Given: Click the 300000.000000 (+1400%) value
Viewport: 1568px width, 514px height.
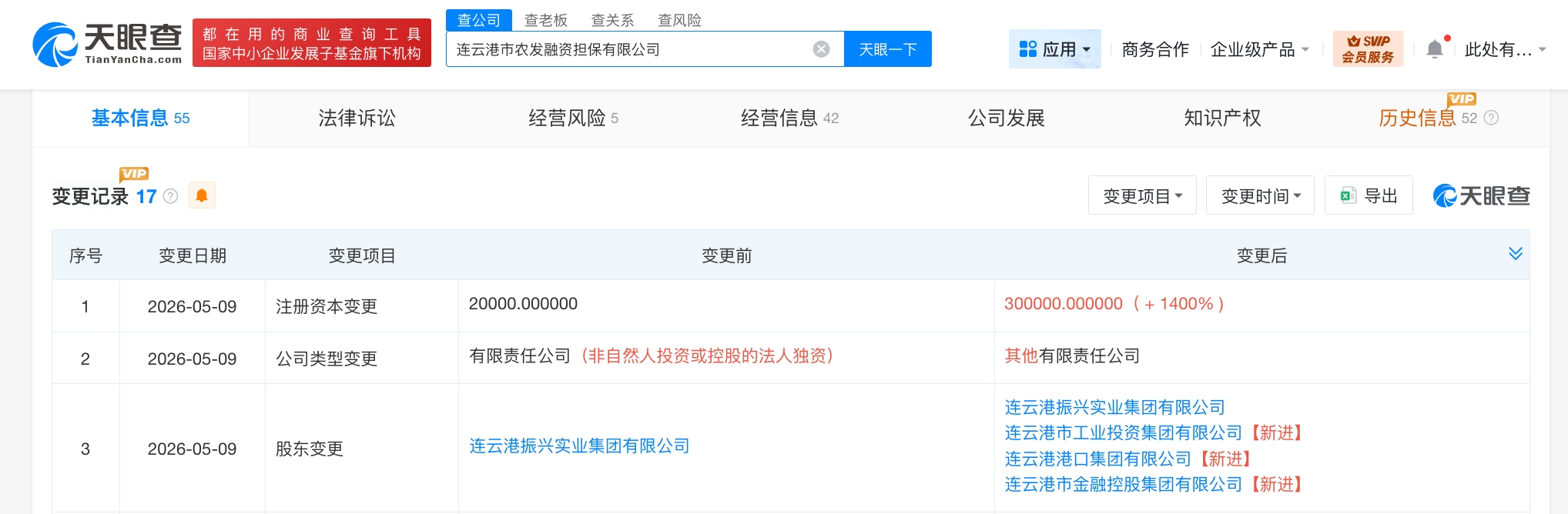Looking at the screenshot, I should click(x=1114, y=303).
